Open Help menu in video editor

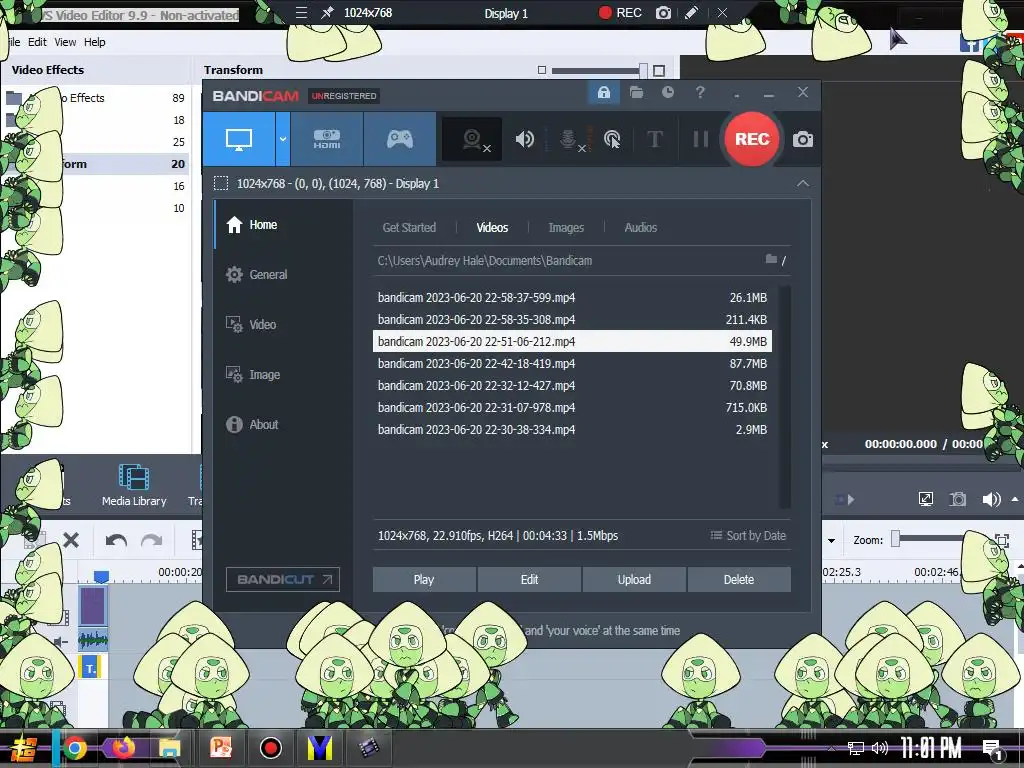click(95, 42)
